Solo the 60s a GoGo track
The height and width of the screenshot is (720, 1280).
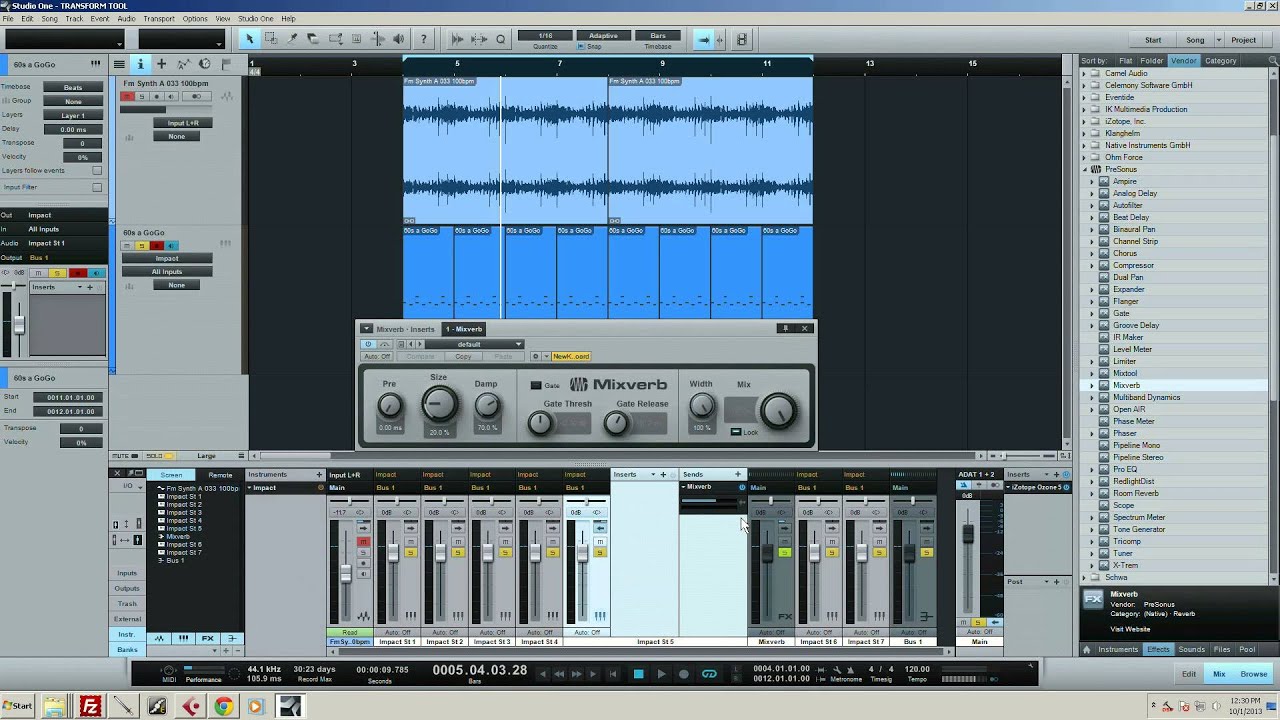(142, 246)
